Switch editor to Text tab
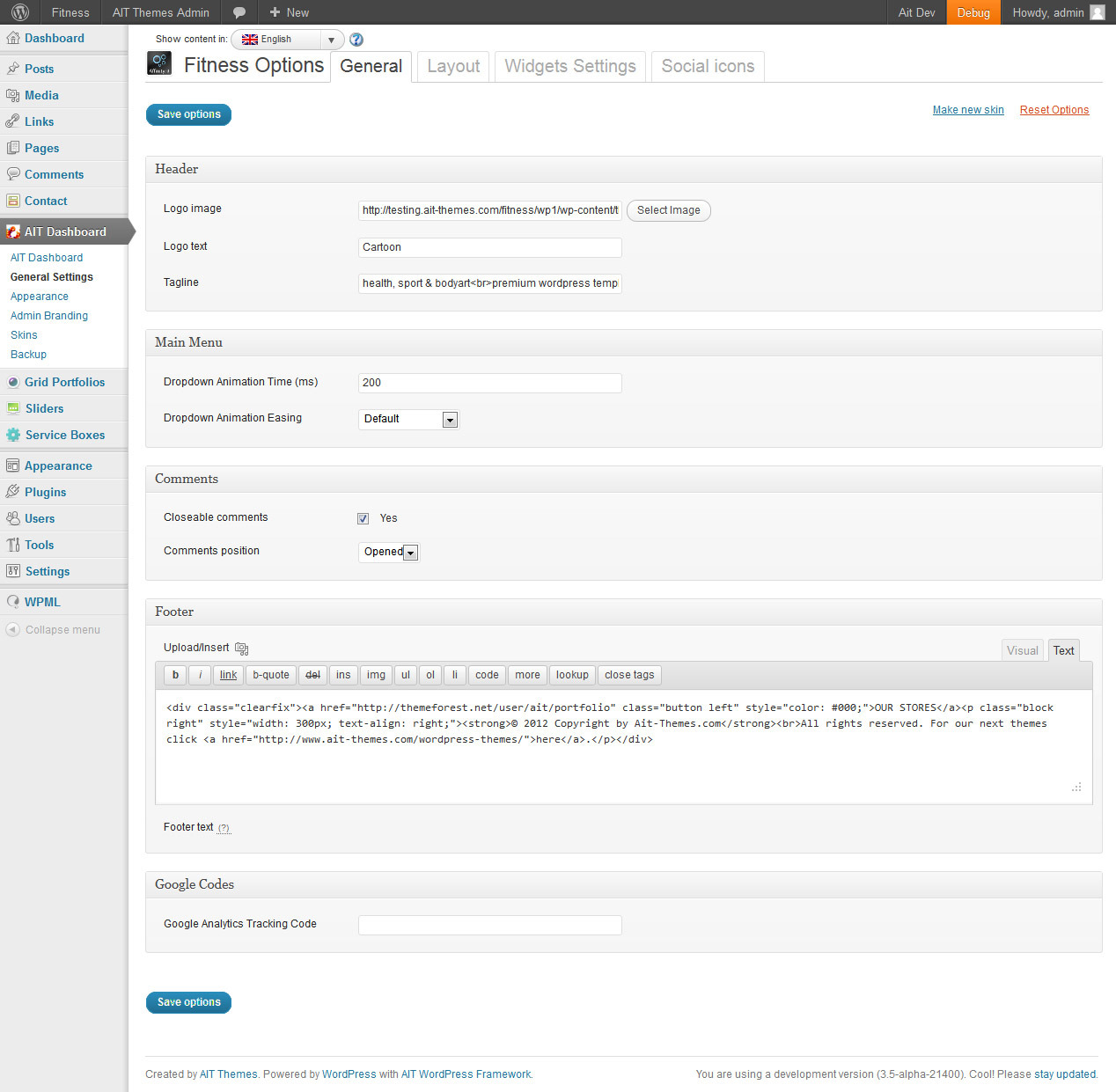Viewport: 1116px width, 1092px height. (x=1064, y=650)
